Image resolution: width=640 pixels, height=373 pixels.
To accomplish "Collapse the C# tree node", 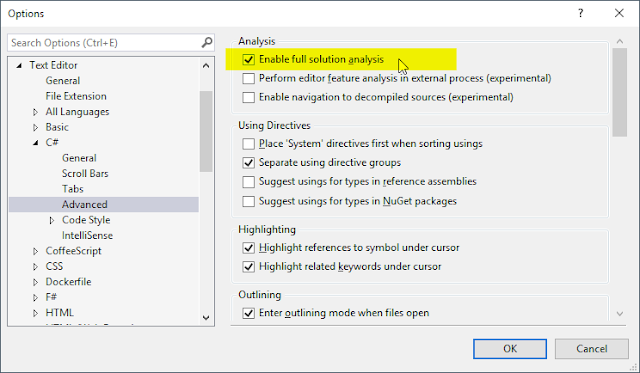I will point(36,142).
